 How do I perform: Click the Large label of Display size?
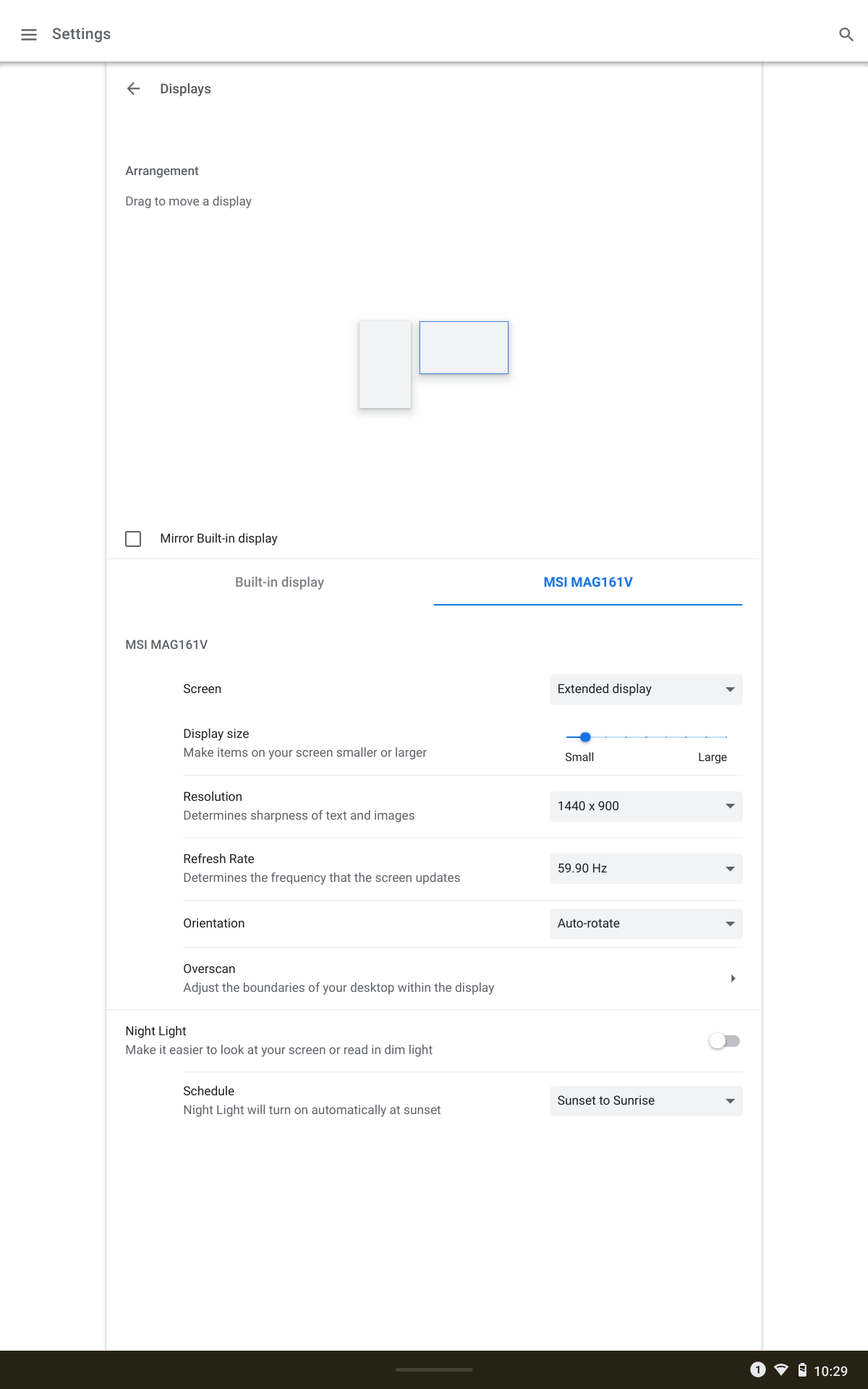(x=712, y=757)
